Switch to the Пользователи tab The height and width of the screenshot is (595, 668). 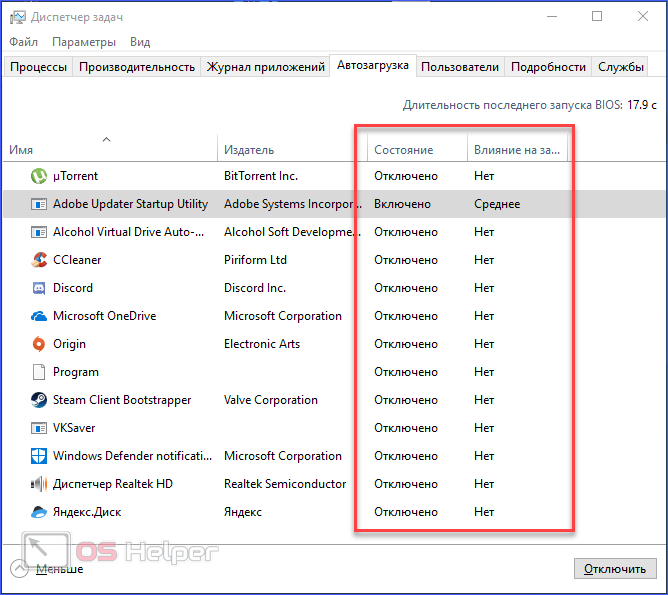click(x=460, y=67)
